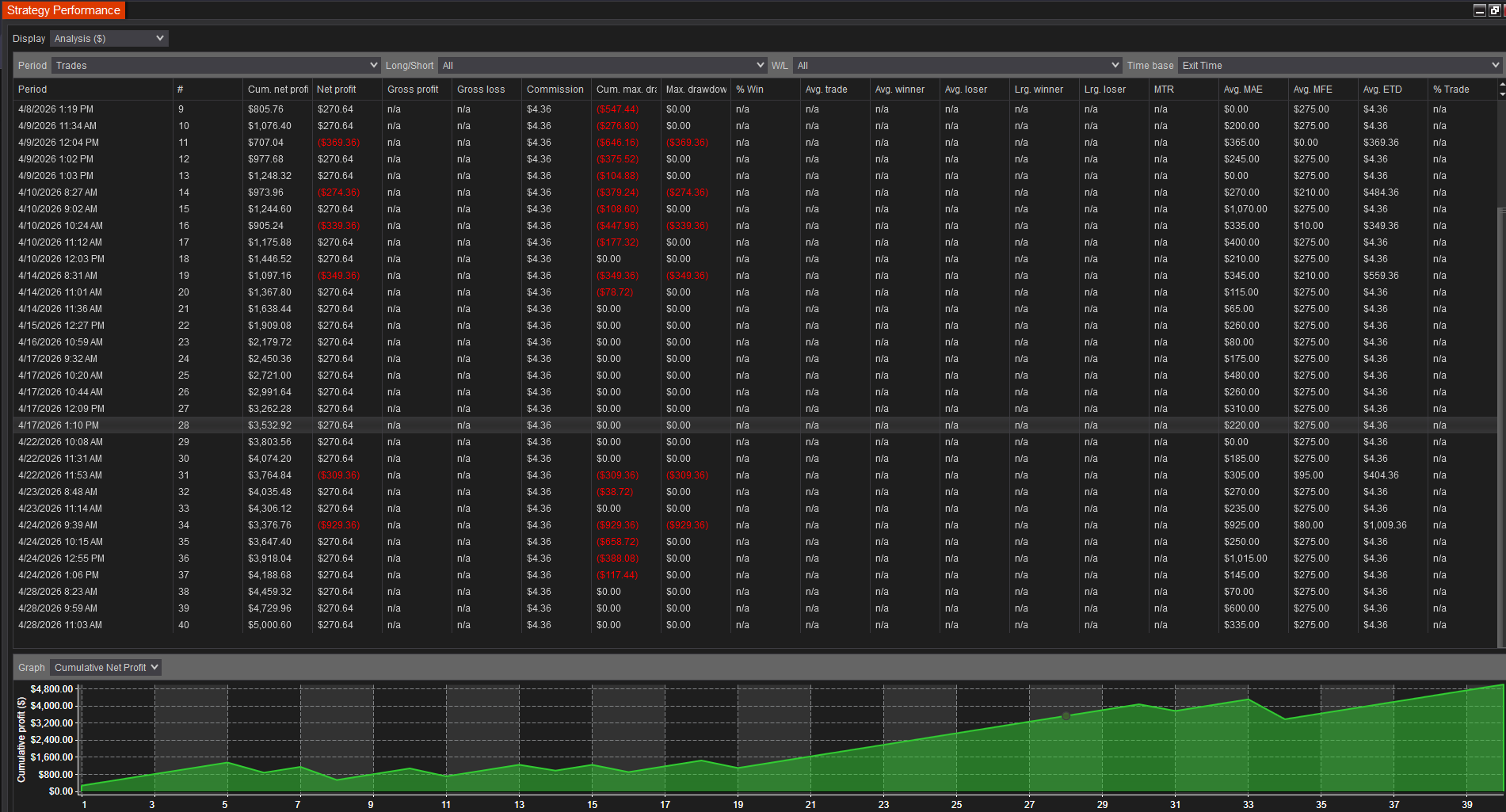Sort by Avg. MAE column header

point(1253,90)
